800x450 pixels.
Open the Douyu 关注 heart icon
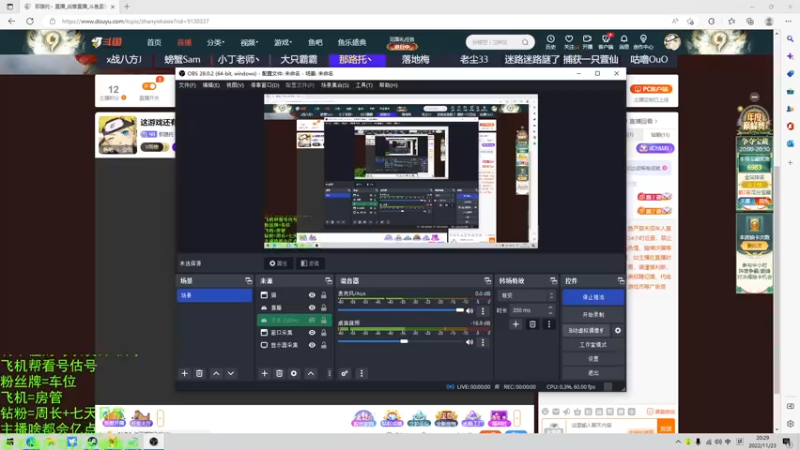[x=569, y=42]
